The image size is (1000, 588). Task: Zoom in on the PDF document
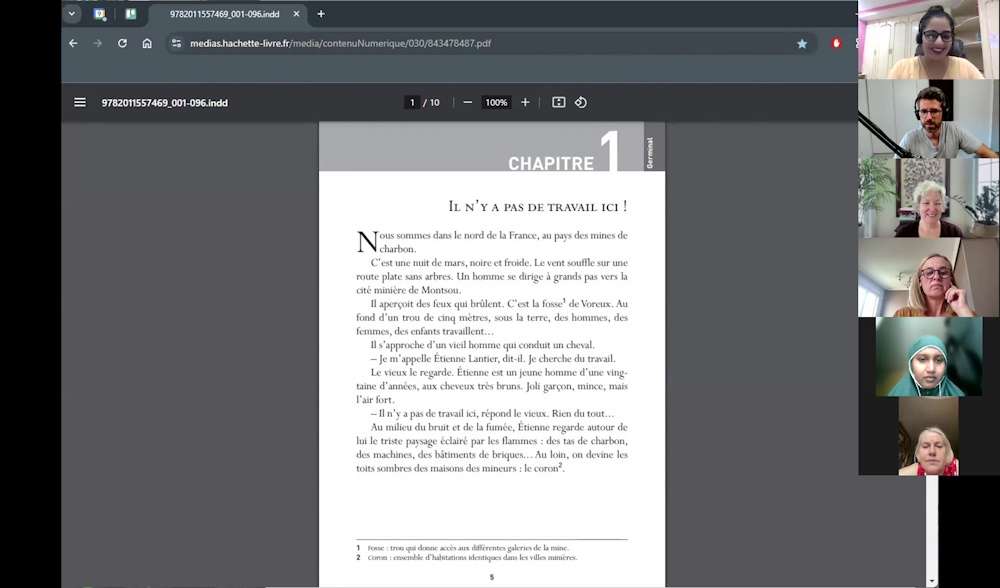click(x=525, y=102)
